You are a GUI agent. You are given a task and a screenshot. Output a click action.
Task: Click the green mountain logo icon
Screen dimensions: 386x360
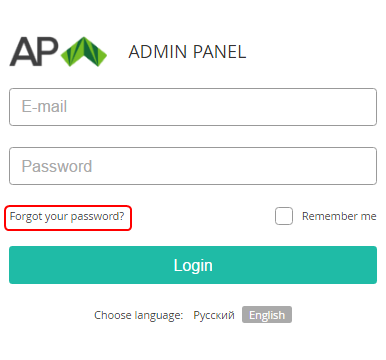84,52
